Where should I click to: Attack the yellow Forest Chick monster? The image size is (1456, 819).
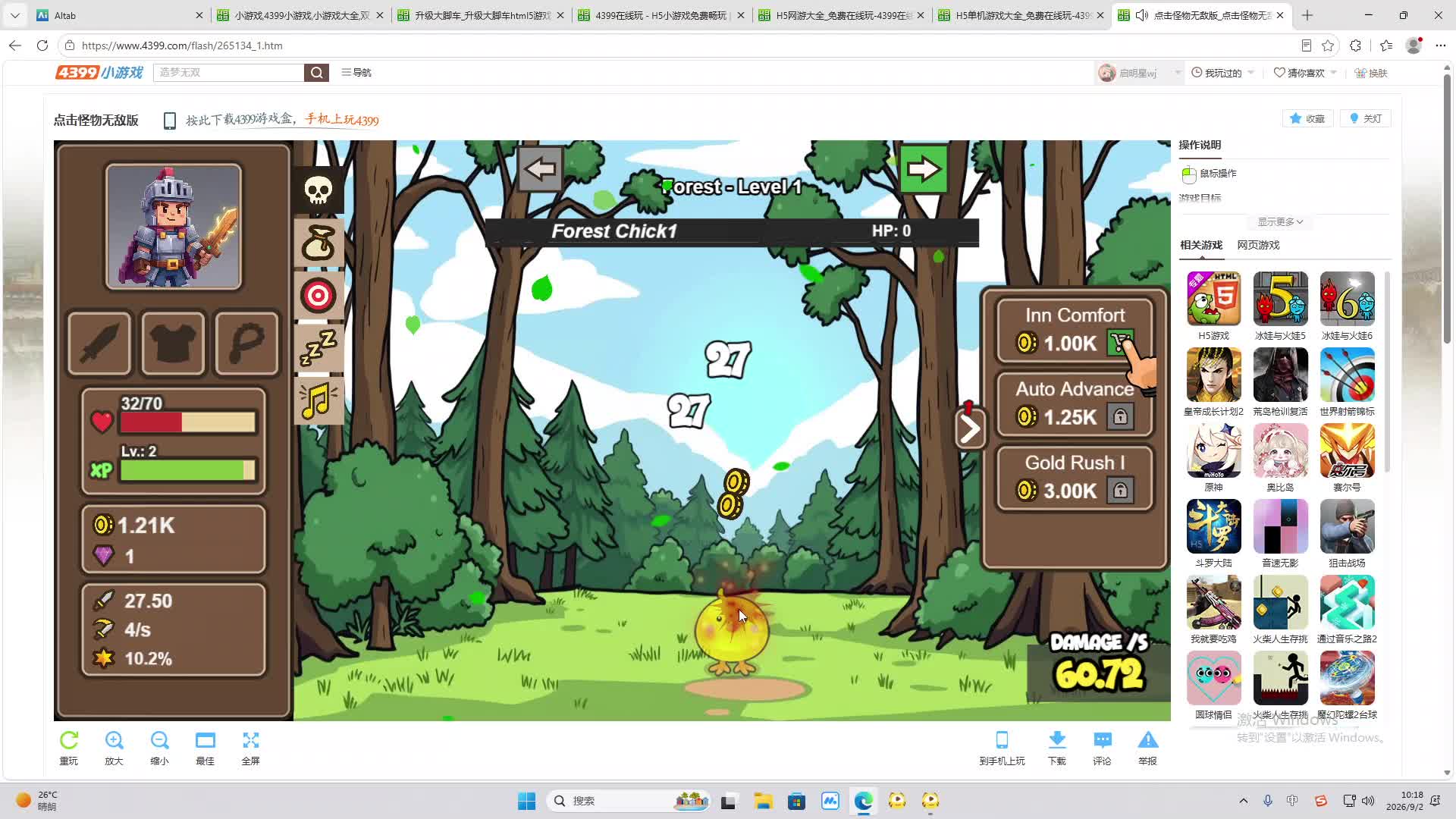pyautogui.click(x=732, y=633)
